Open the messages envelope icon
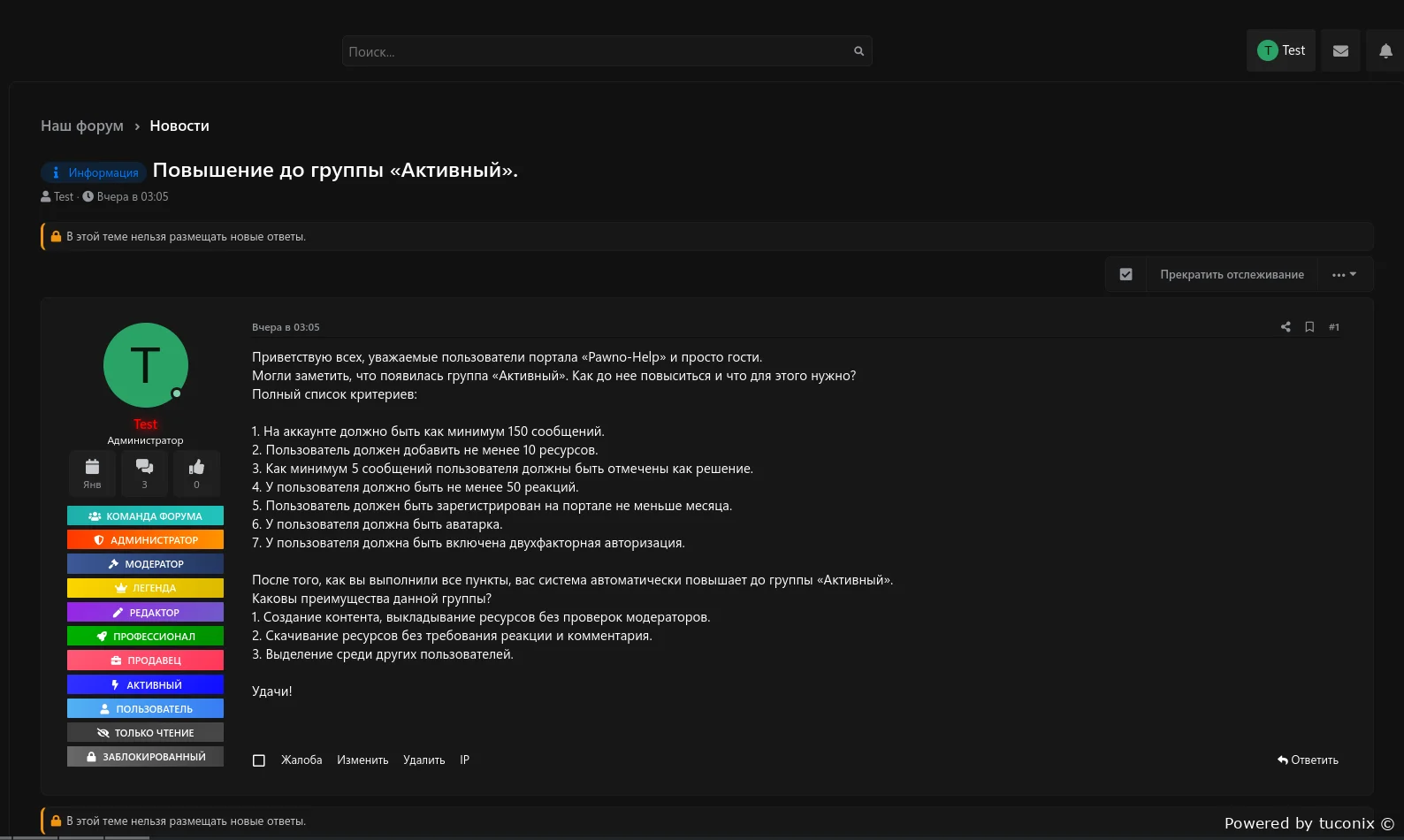This screenshot has width=1404, height=840. tap(1340, 51)
